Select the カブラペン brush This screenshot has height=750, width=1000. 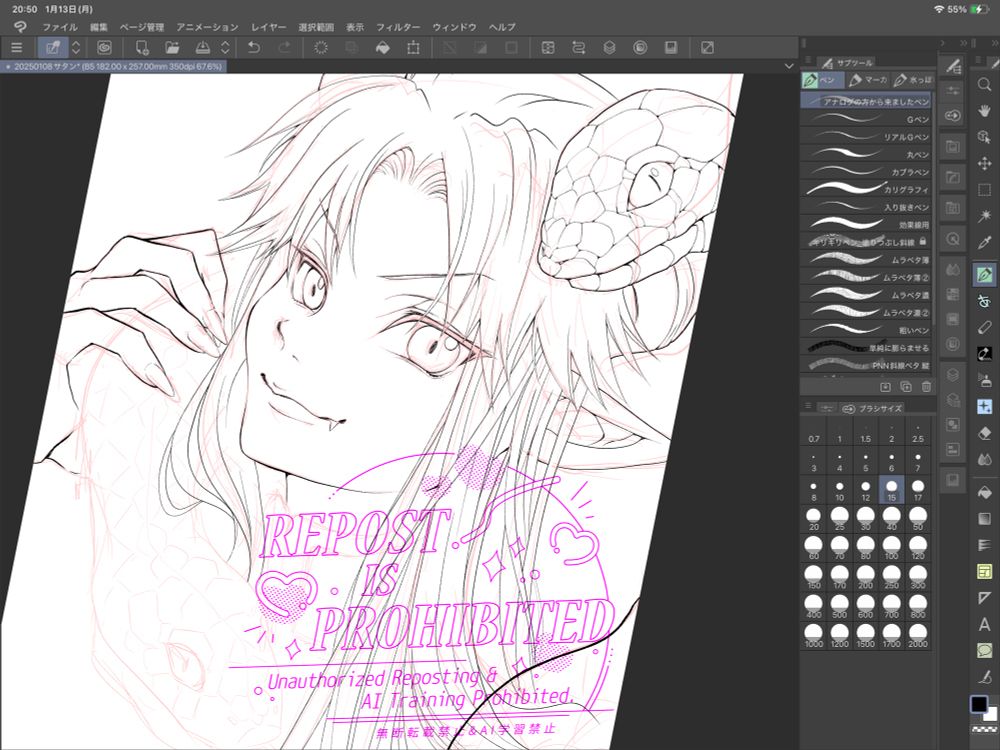(865, 172)
